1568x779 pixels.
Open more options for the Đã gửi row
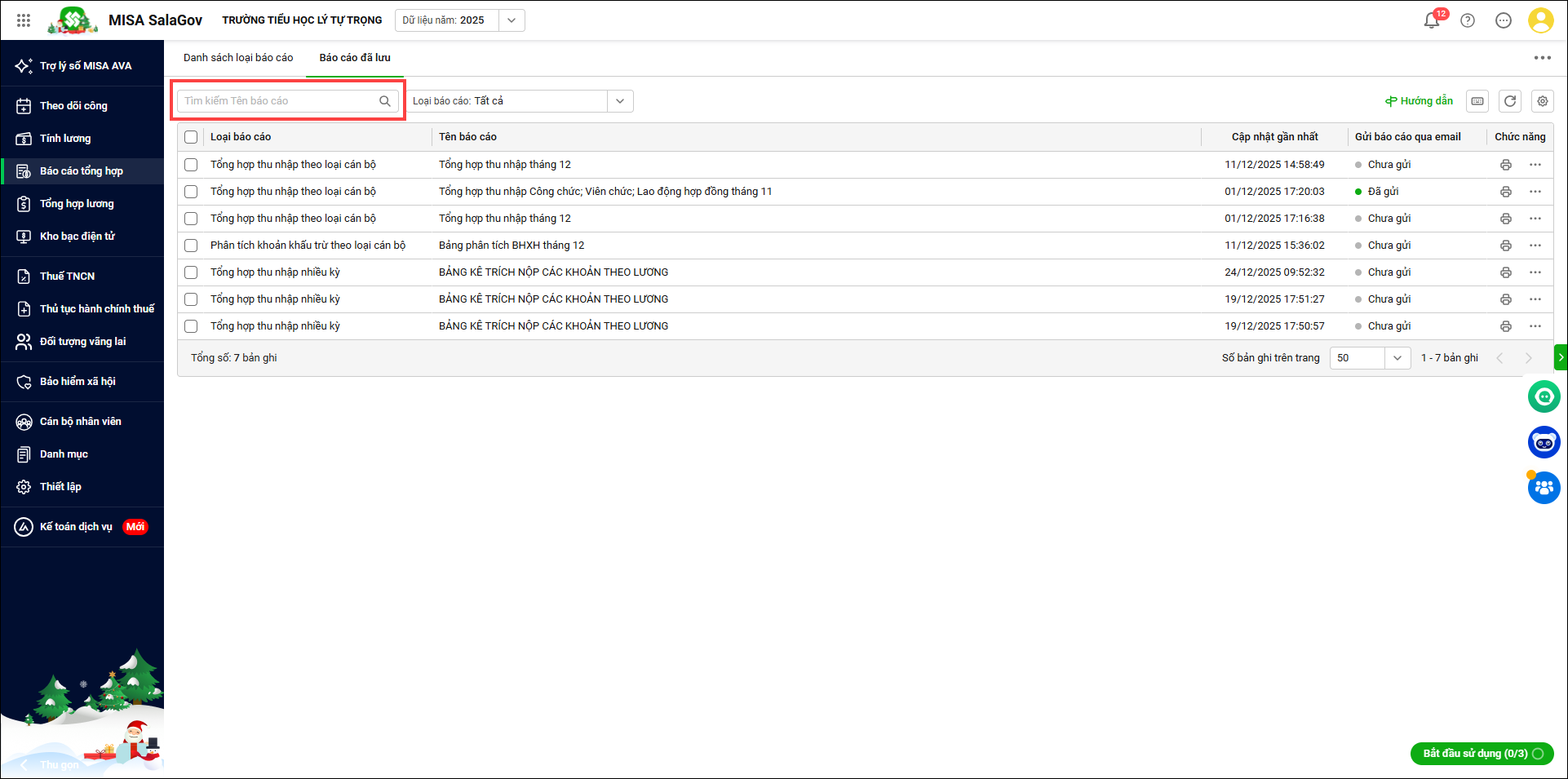coord(1535,192)
